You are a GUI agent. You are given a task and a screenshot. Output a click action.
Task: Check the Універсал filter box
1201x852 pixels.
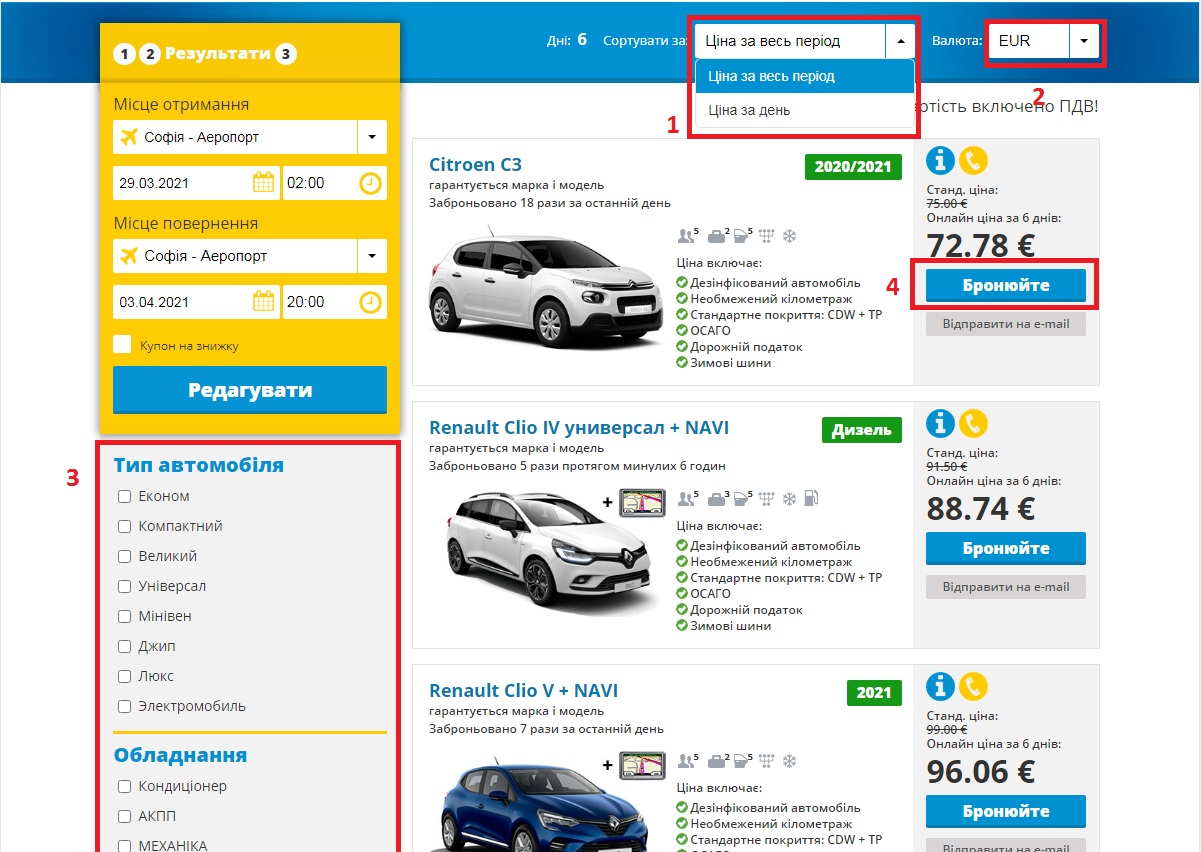(x=124, y=586)
